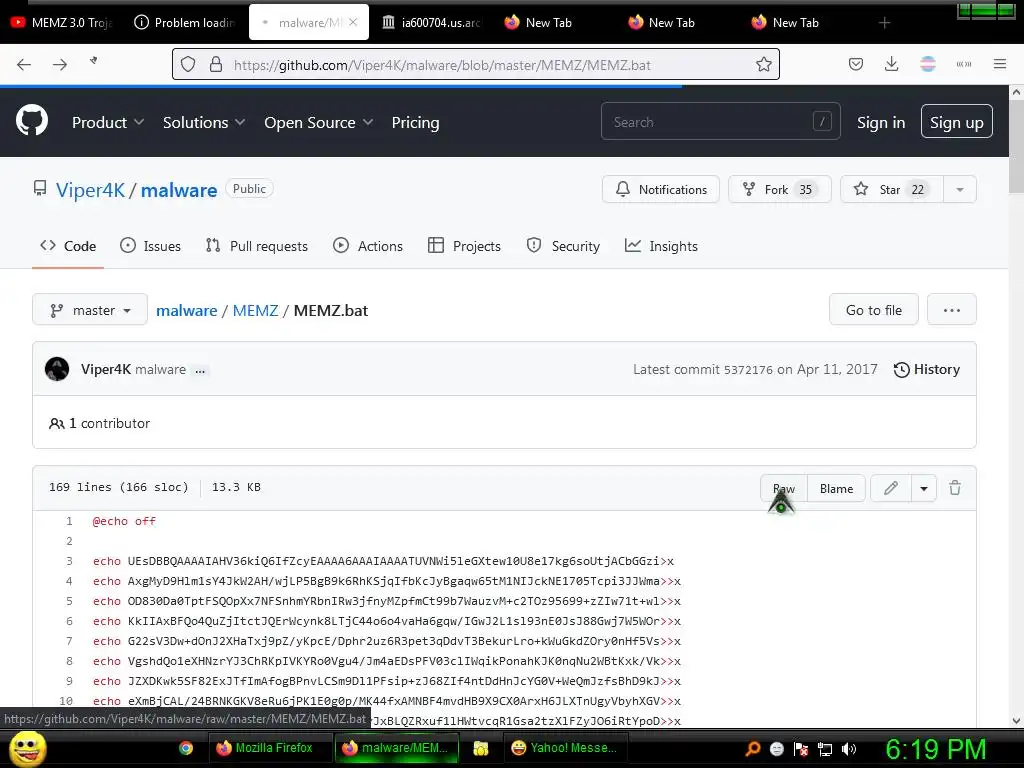Image resolution: width=1024 pixels, height=768 pixels.
Task: Click the MEMZ folder breadcrumb
Action: pyautogui.click(x=255, y=310)
